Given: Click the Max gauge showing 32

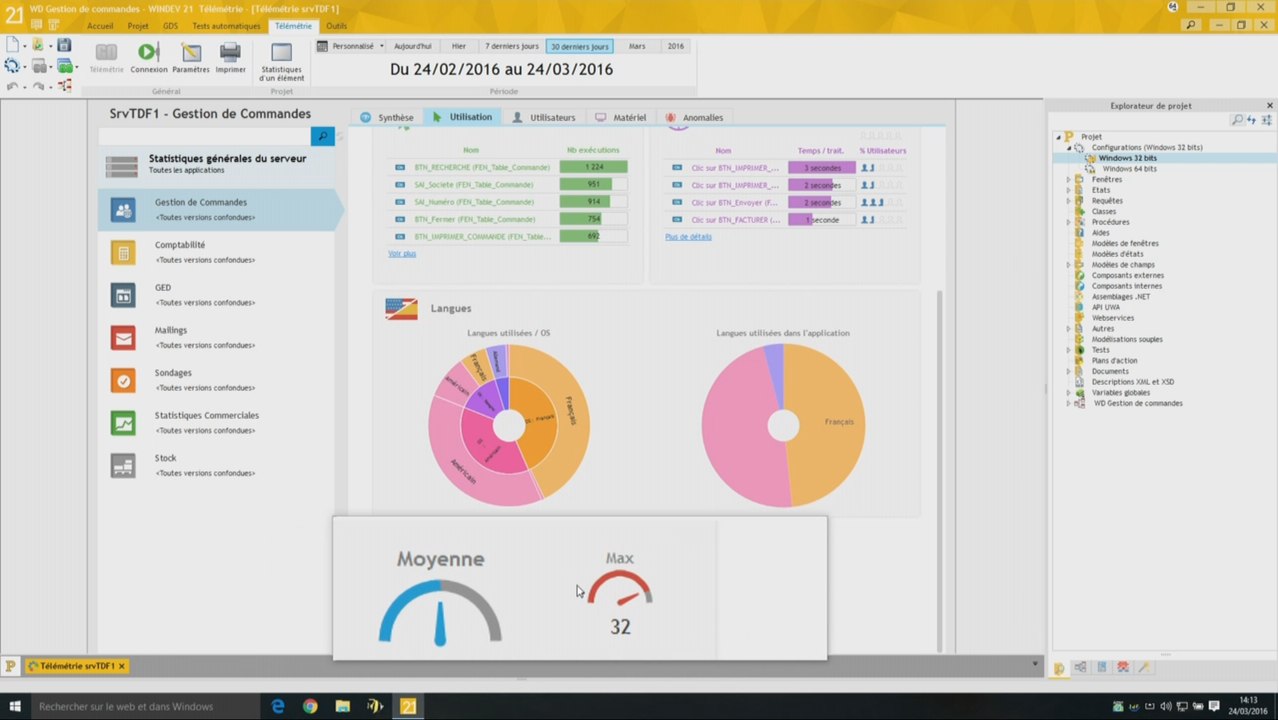Looking at the screenshot, I should click(x=620, y=595).
